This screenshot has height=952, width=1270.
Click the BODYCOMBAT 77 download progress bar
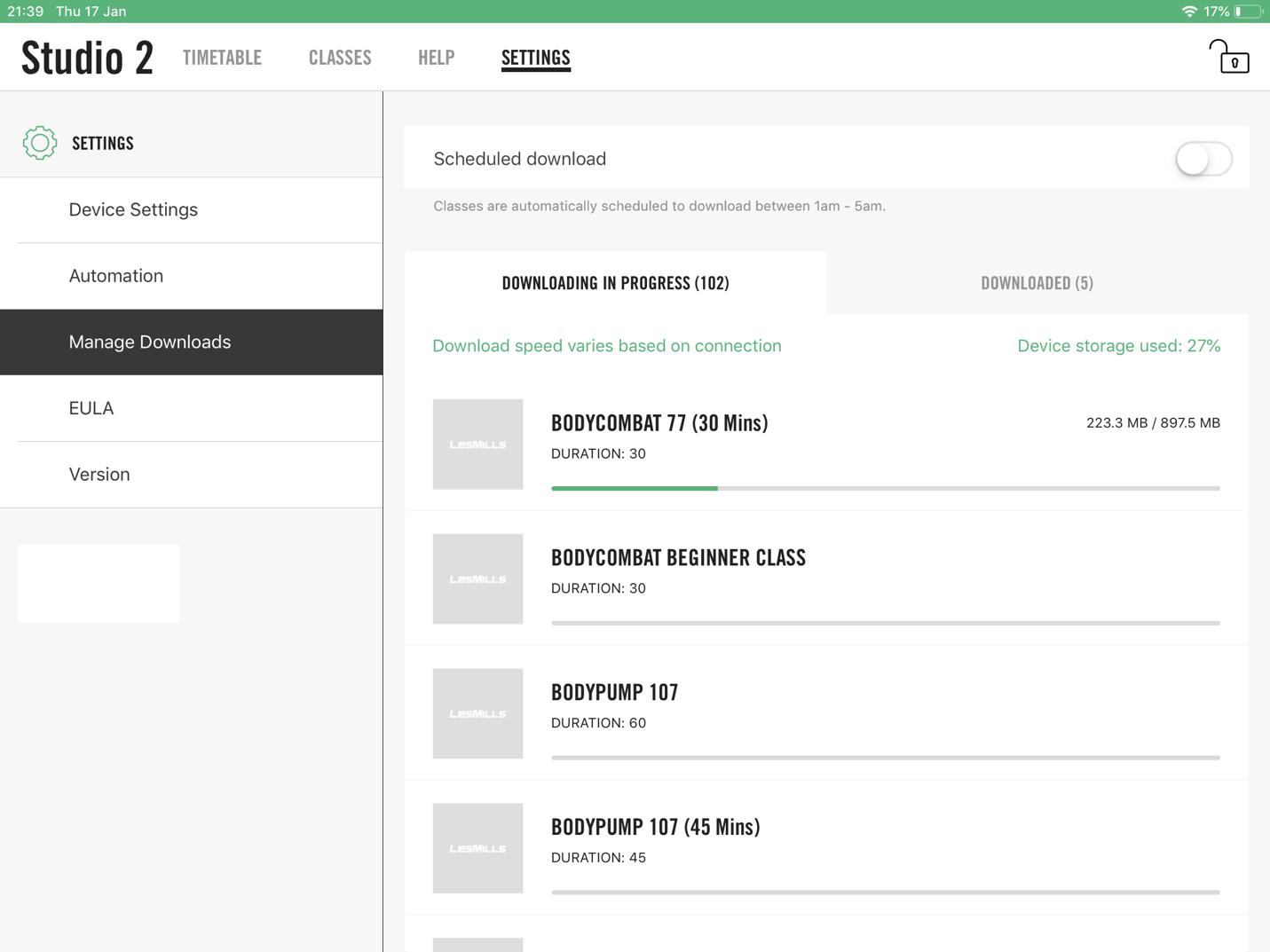(886, 488)
